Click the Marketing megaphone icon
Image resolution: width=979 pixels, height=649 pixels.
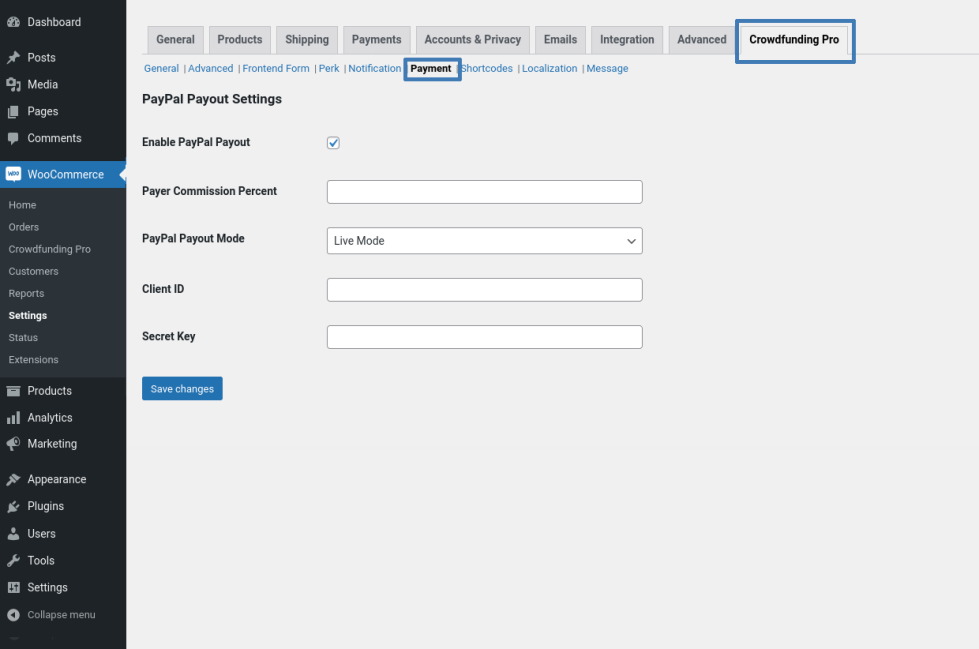pyautogui.click(x=13, y=444)
